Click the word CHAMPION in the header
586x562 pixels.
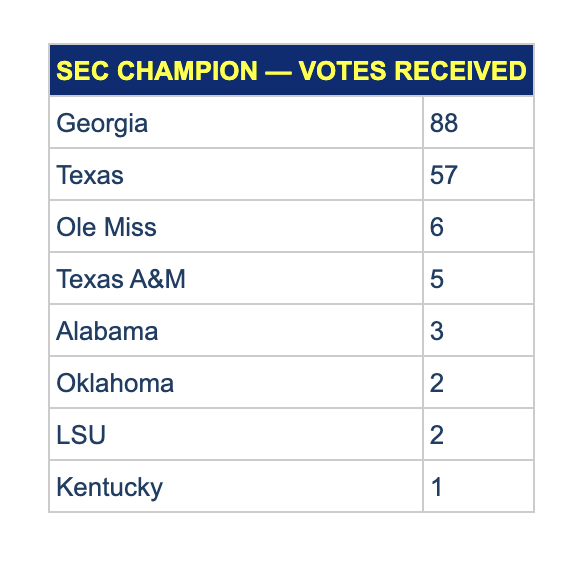pyautogui.click(x=188, y=70)
